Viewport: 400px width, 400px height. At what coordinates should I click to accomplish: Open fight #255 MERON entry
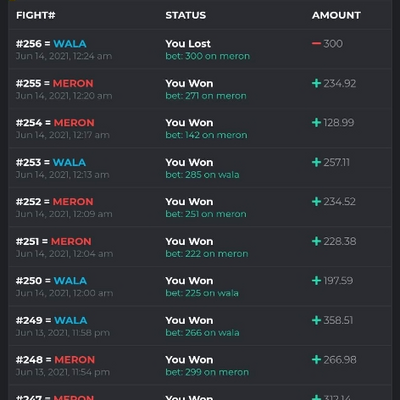click(200, 89)
